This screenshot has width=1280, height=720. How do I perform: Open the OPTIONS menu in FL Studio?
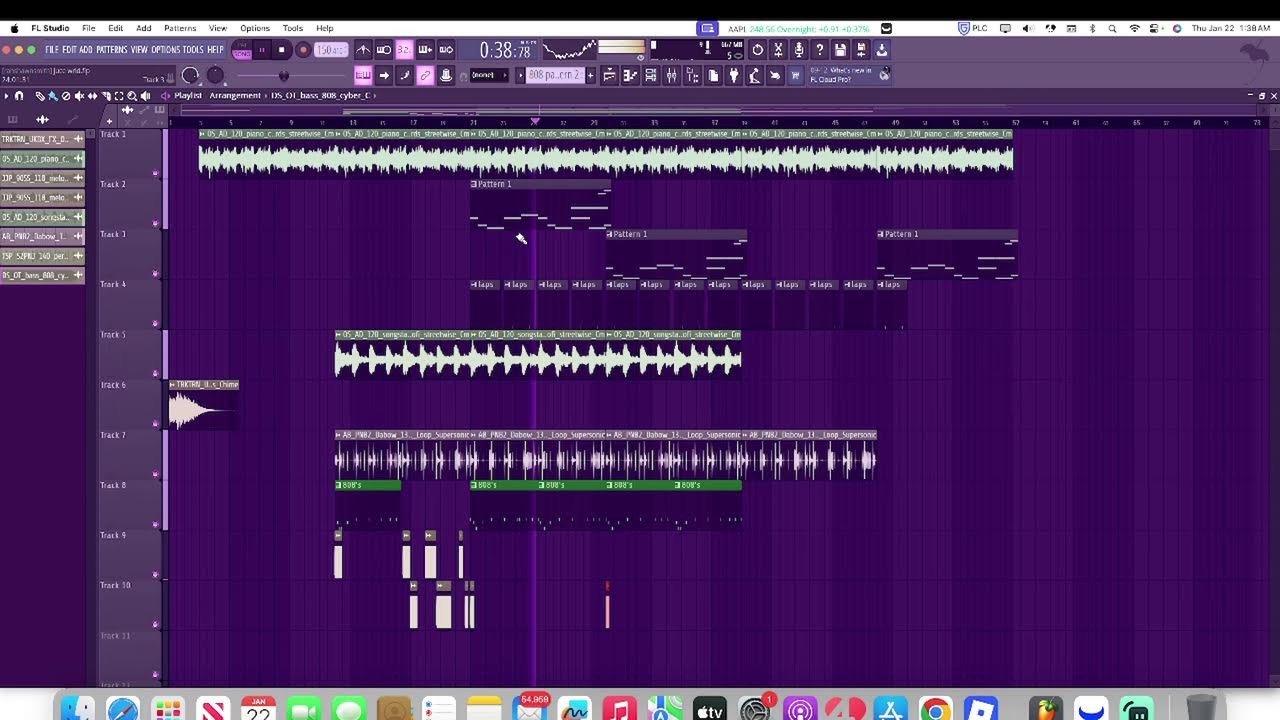(x=165, y=50)
